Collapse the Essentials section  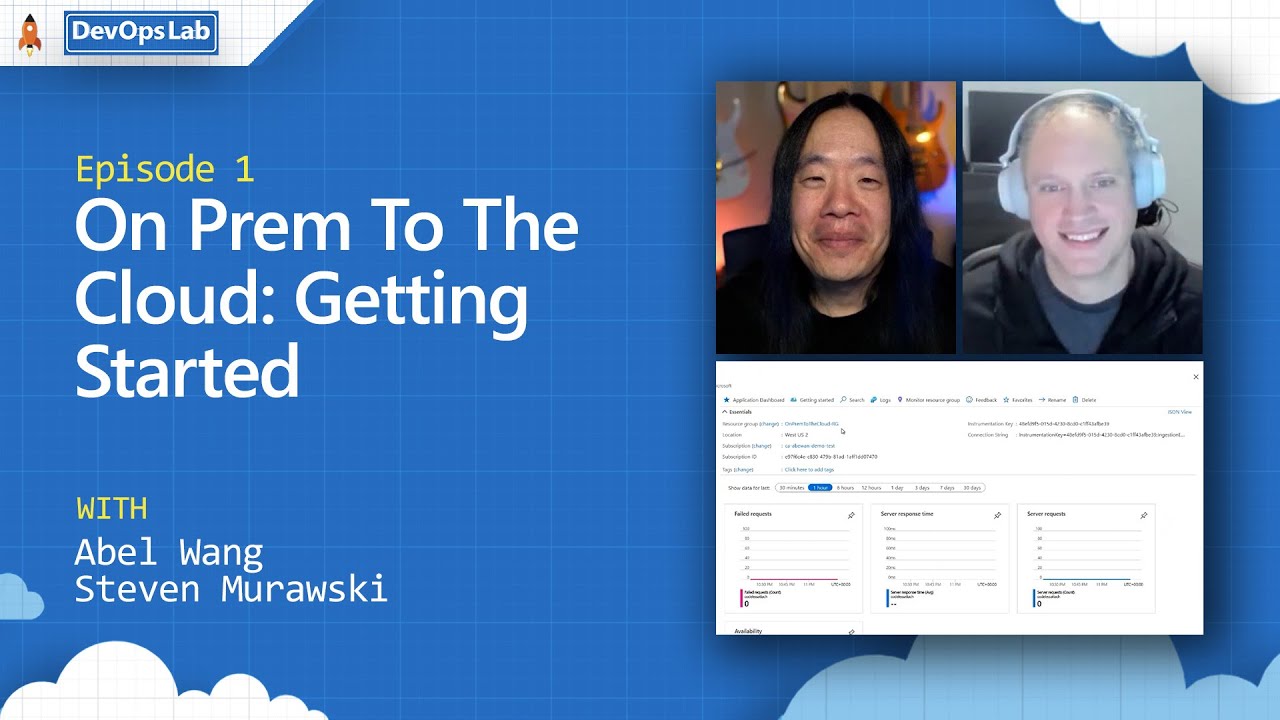tap(737, 412)
